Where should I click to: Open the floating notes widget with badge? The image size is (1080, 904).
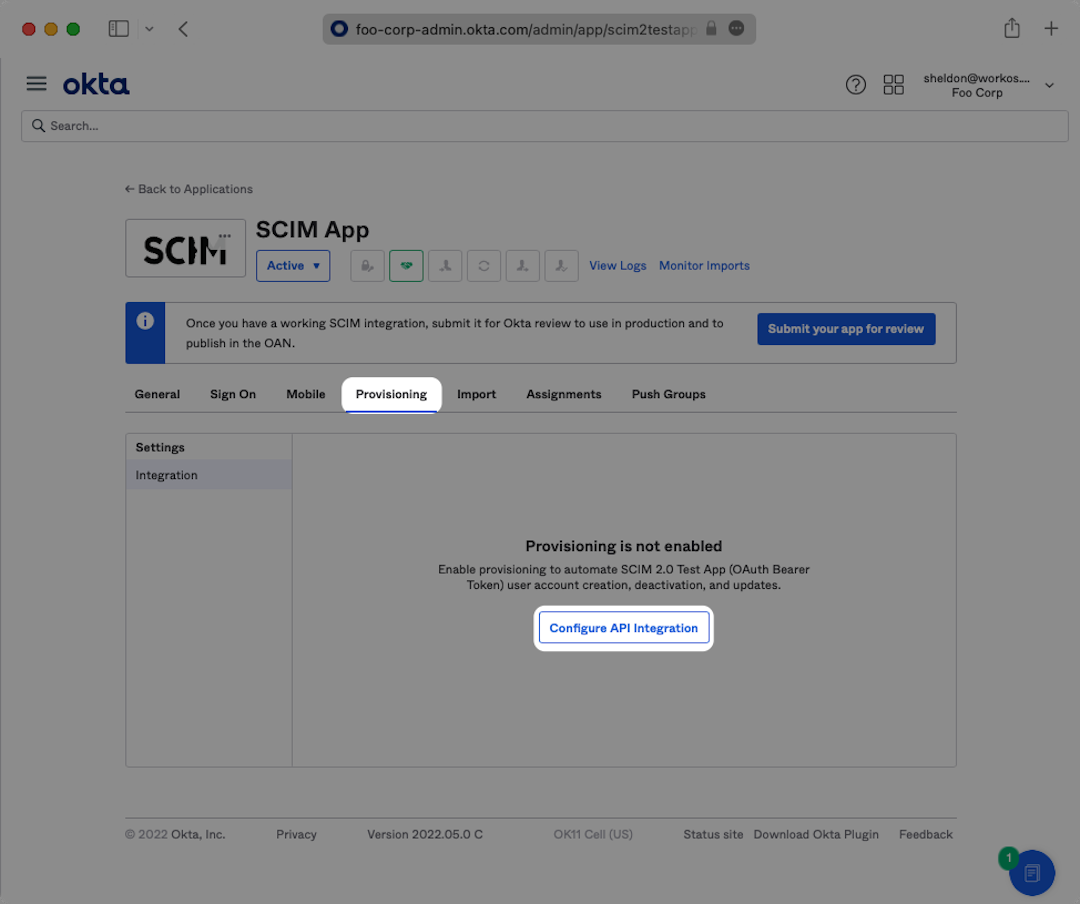(x=1031, y=873)
